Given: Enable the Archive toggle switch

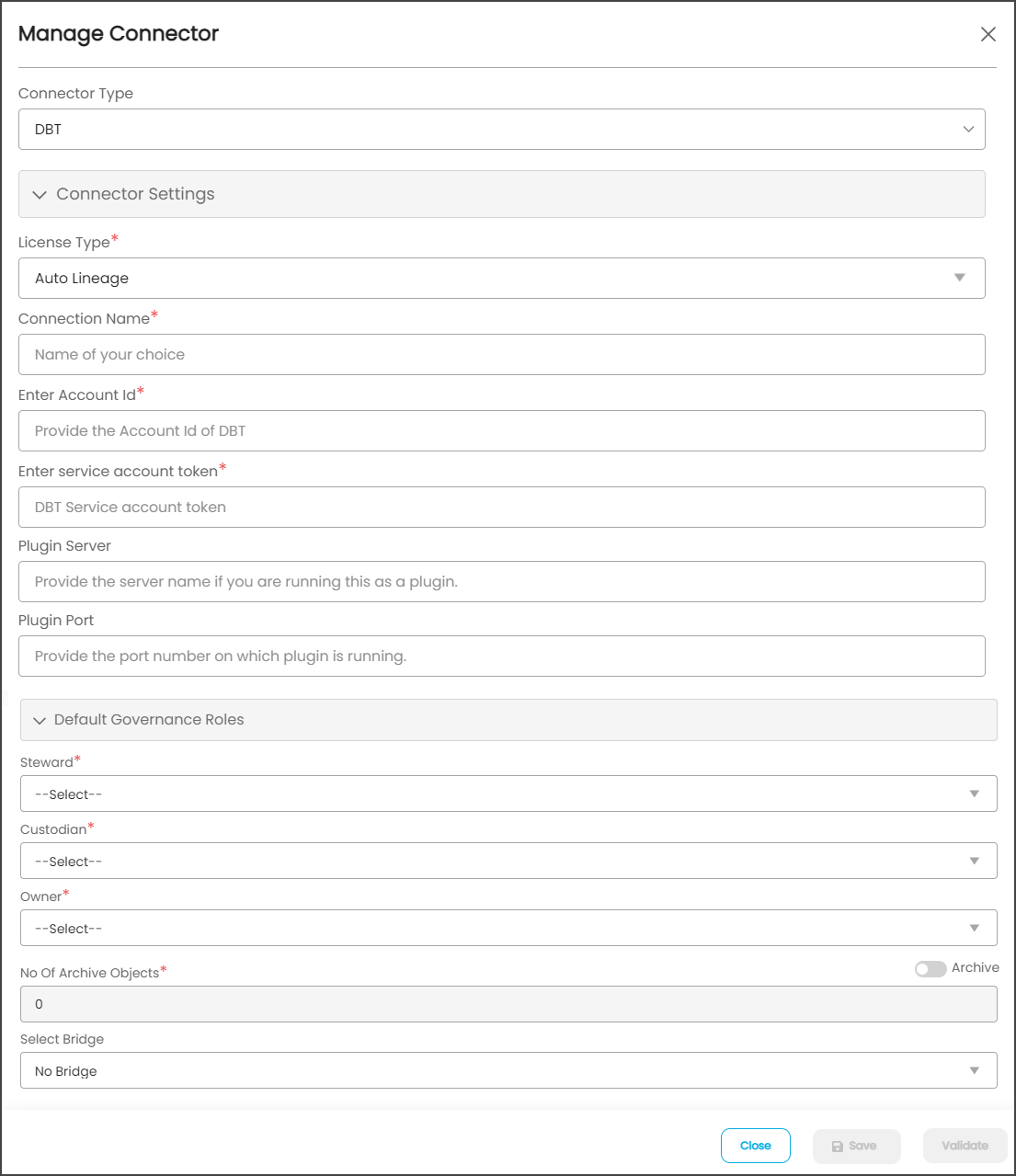Looking at the screenshot, I should (930, 969).
